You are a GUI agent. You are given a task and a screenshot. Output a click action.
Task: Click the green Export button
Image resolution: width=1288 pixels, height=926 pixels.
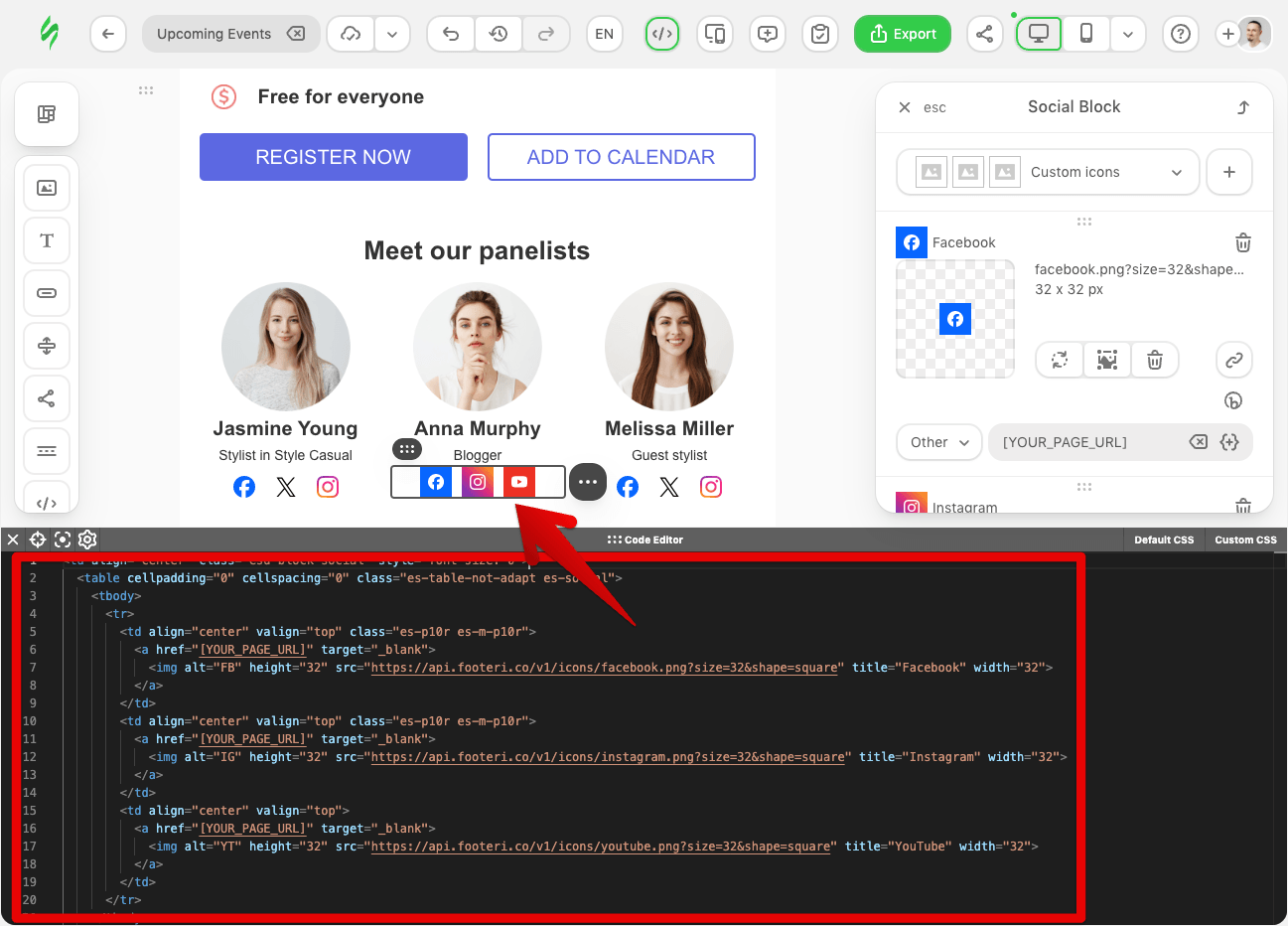903,34
